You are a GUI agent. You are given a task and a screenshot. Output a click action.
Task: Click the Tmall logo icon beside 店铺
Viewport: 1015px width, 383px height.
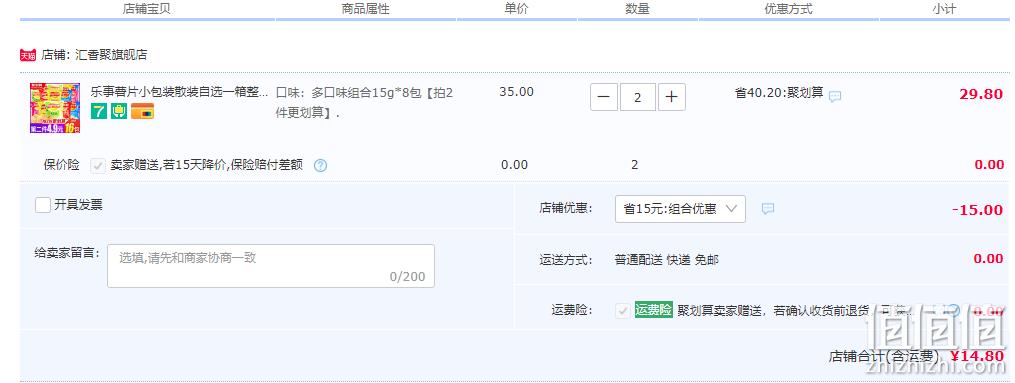click(x=28, y=55)
